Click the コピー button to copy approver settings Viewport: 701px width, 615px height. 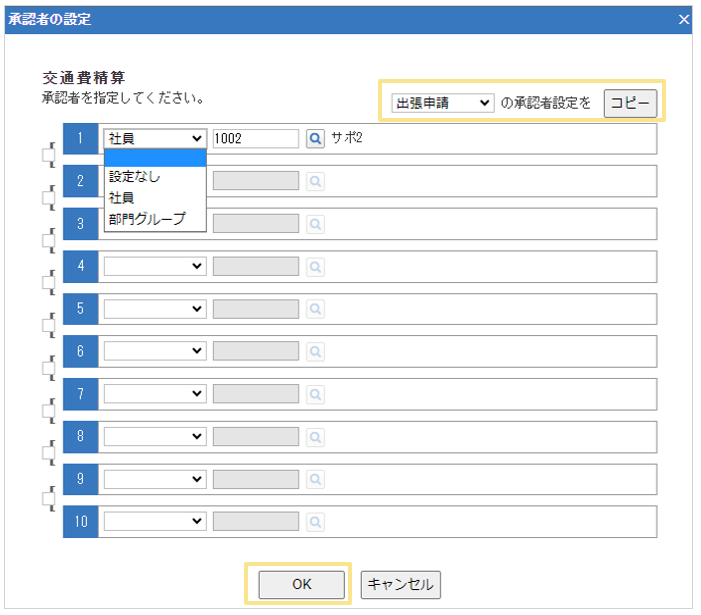630,103
